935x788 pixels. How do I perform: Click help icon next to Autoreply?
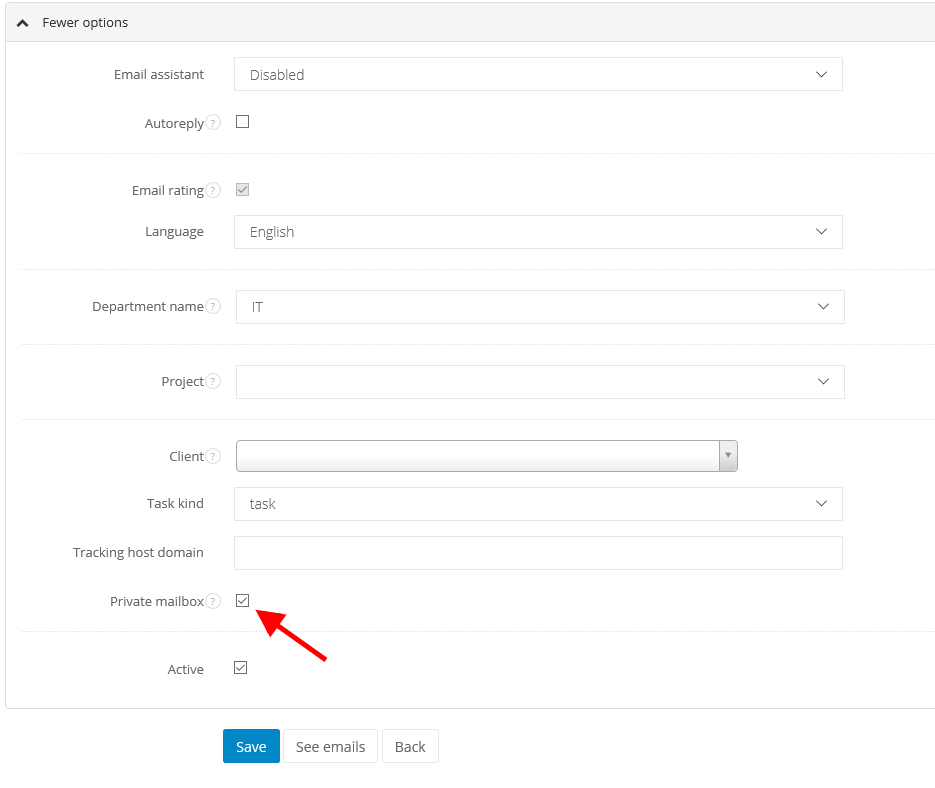213,123
